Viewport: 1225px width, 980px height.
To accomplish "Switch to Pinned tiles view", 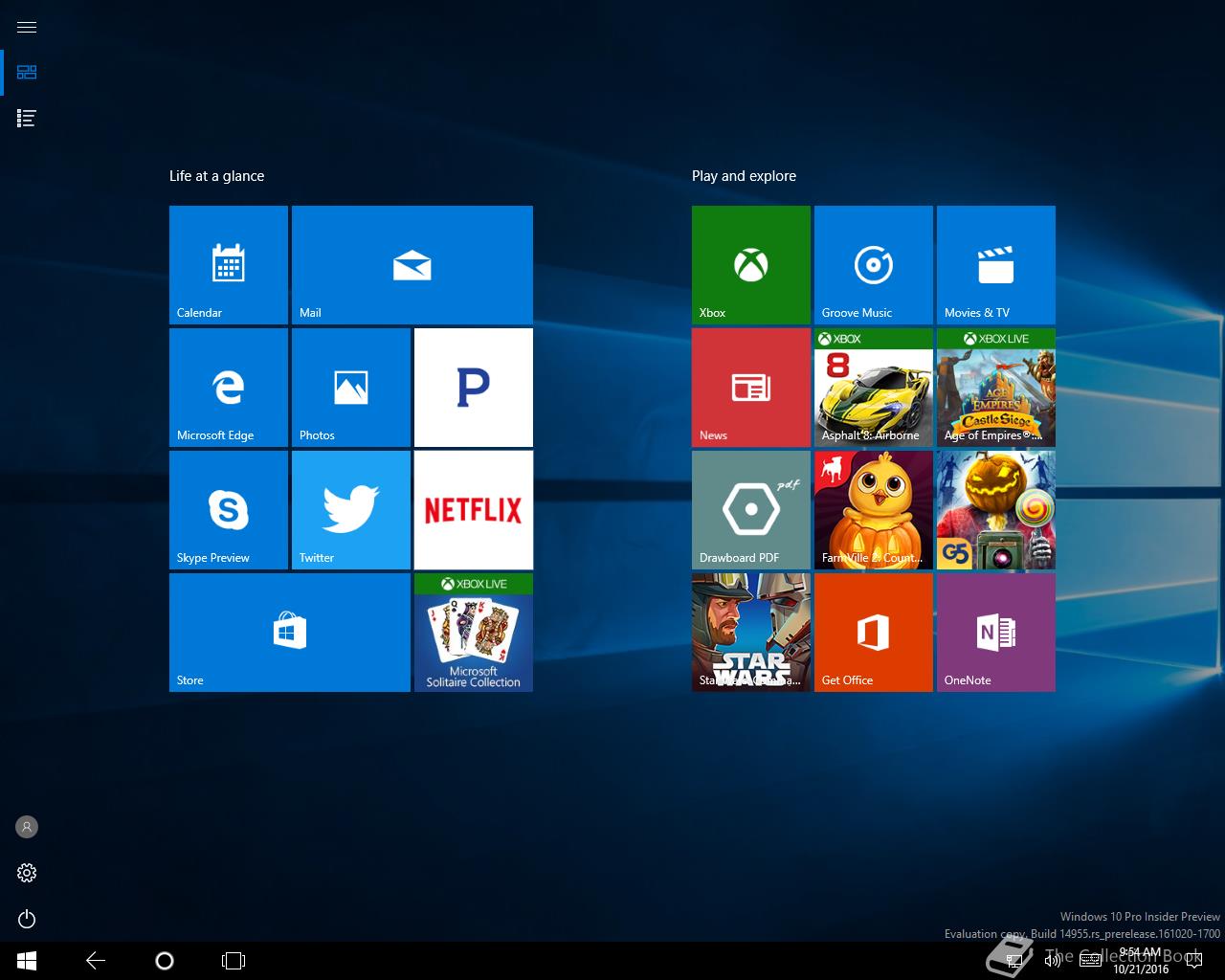I will click(x=27, y=73).
